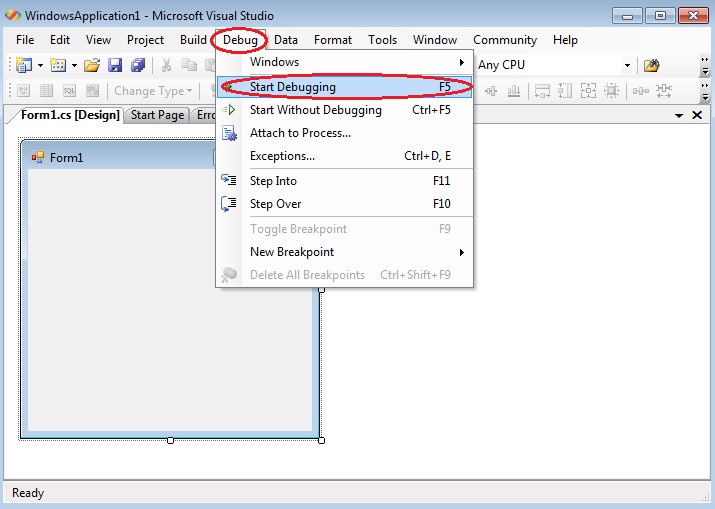The height and width of the screenshot is (509, 715).
Task: Select the Form1 title bar in designer
Action: click(121, 157)
